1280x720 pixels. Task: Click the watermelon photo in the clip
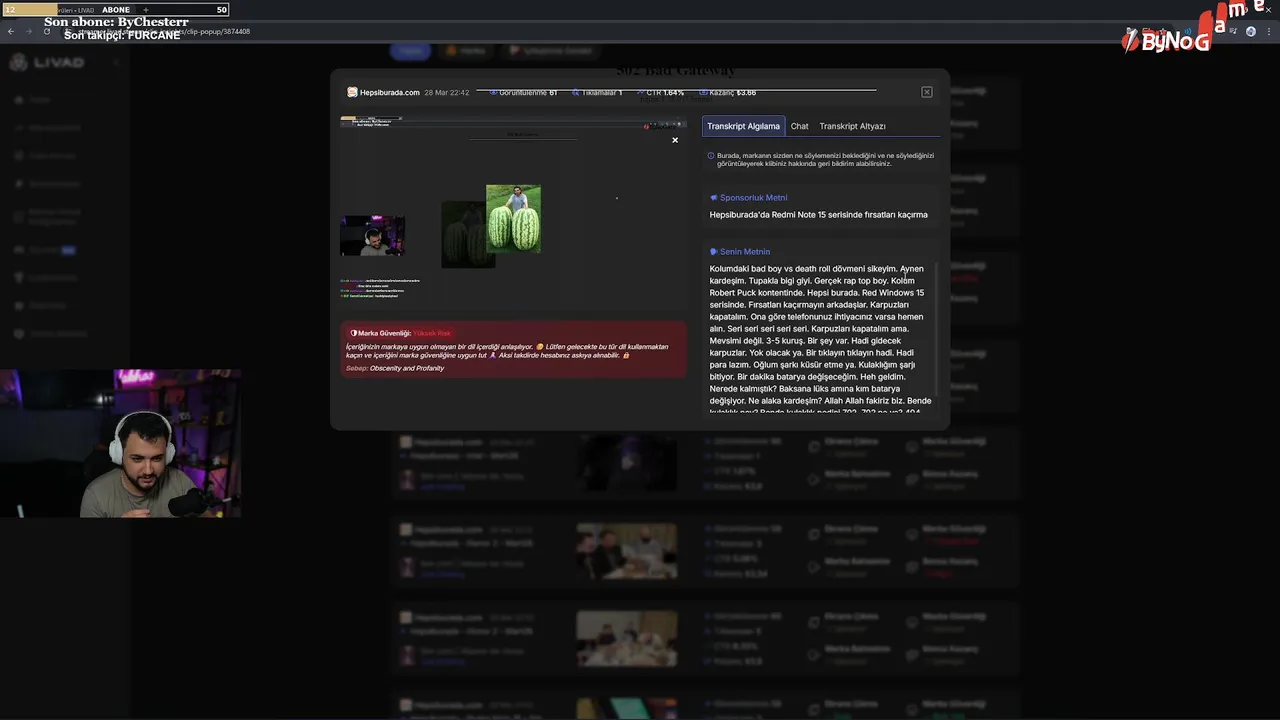click(x=513, y=218)
